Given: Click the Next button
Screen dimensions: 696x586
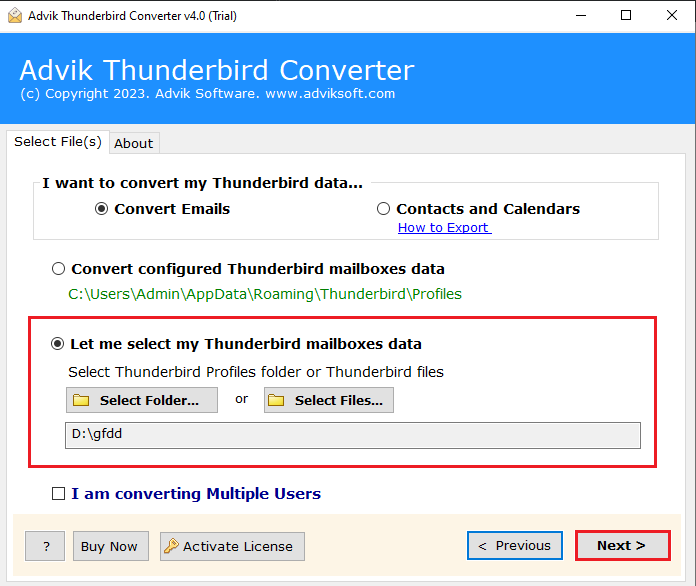Looking at the screenshot, I should point(623,546).
